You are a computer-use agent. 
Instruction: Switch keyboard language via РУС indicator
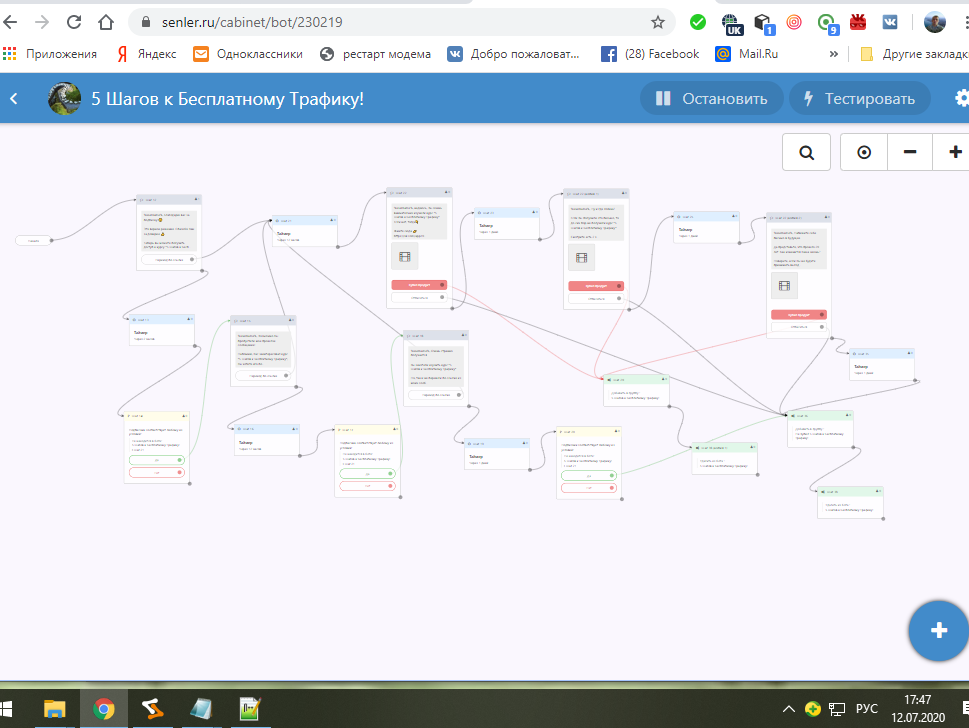point(866,709)
